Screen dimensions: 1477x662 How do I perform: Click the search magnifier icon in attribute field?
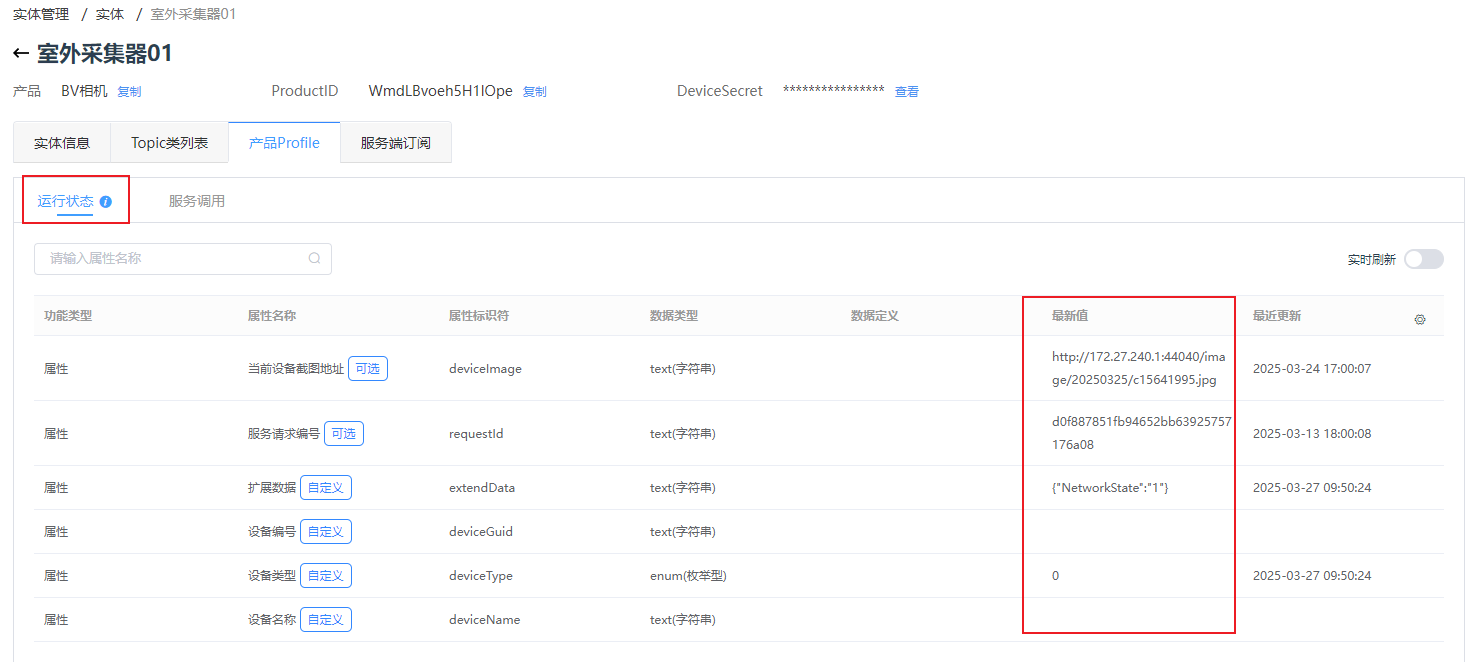(314, 258)
